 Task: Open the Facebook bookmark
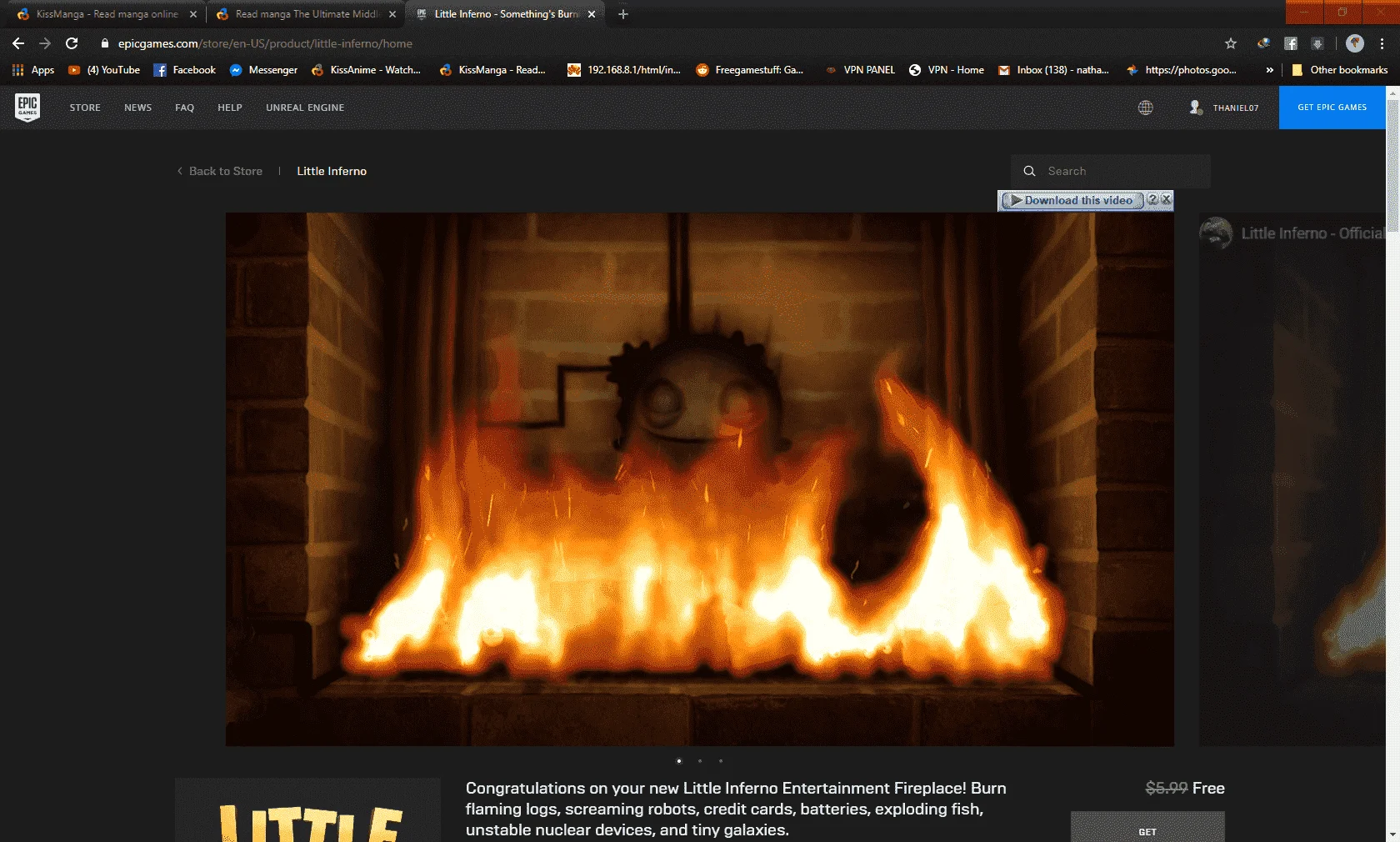click(x=185, y=70)
